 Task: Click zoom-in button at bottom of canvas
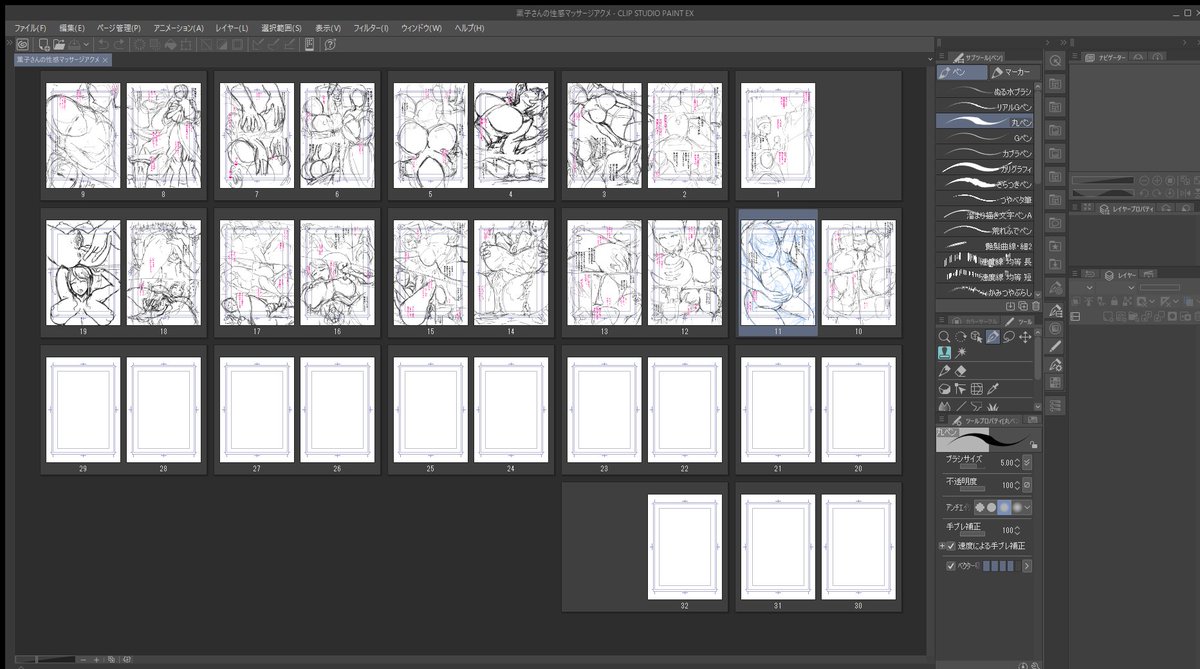pos(96,660)
